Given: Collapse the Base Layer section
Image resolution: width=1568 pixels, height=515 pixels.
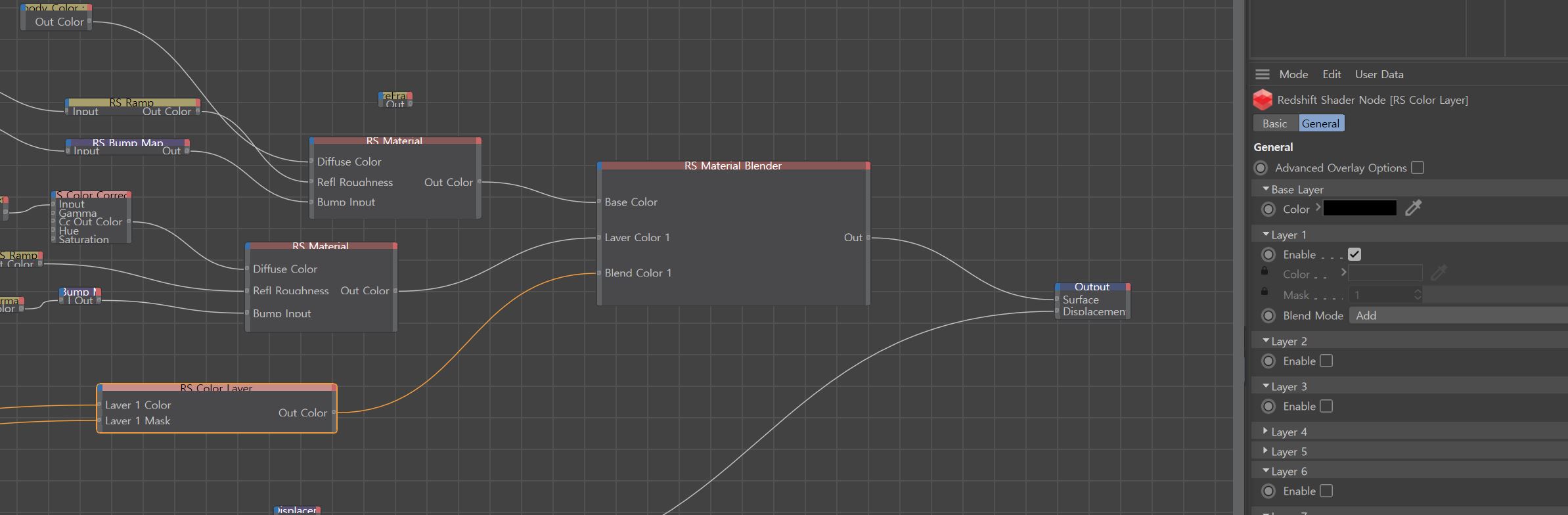Looking at the screenshot, I should pos(1266,189).
